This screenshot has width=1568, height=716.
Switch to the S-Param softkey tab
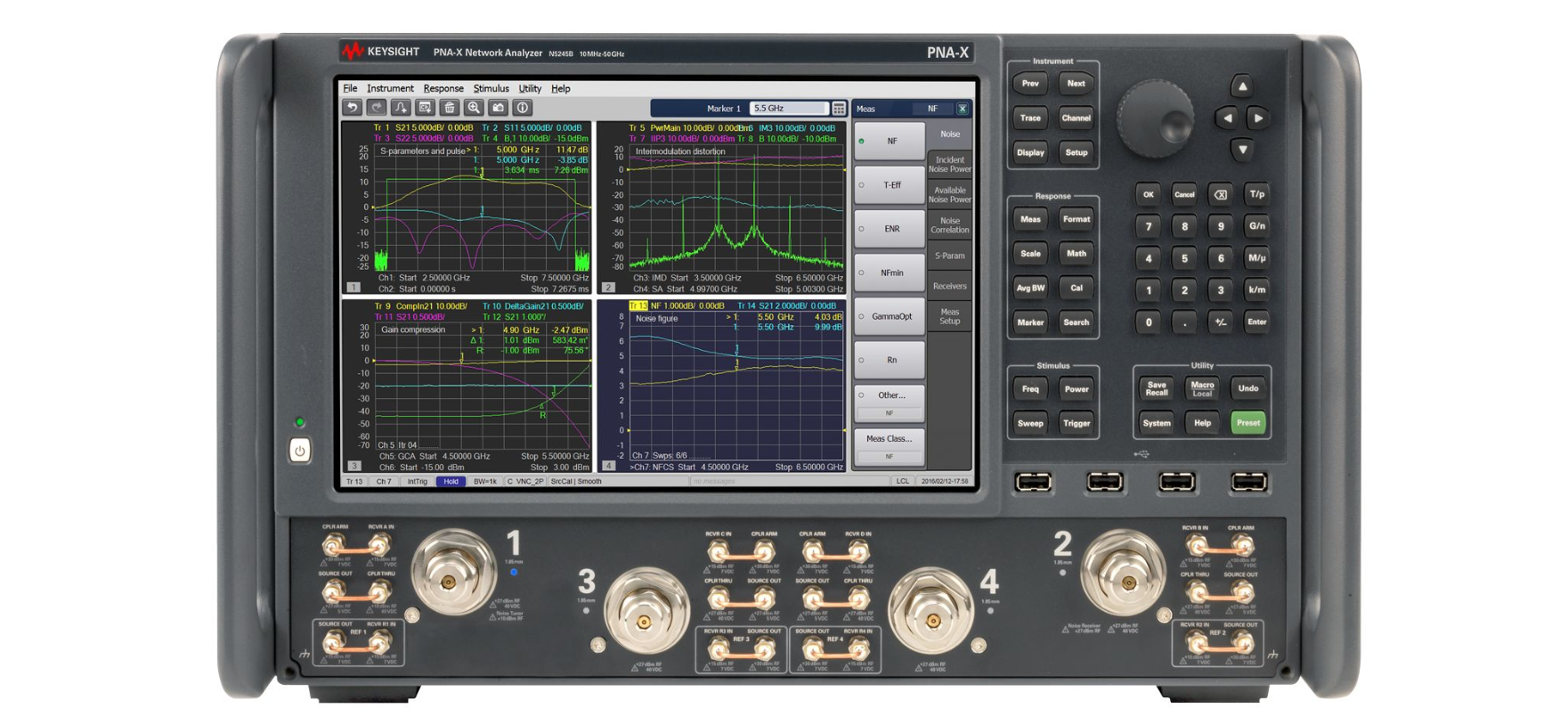[x=949, y=256]
